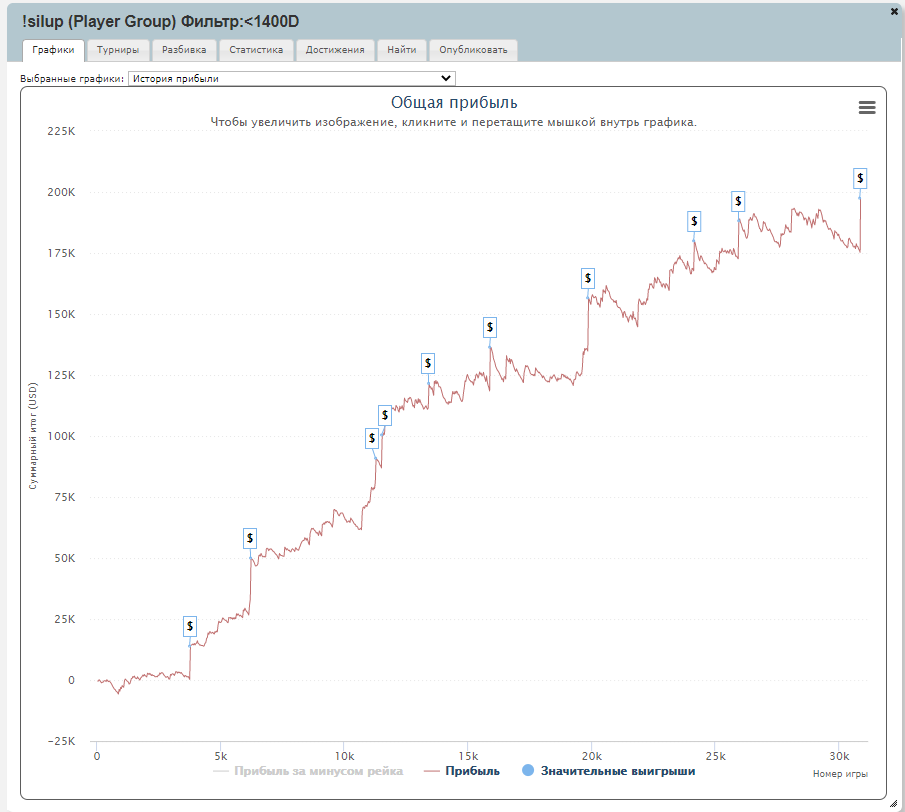The height and width of the screenshot is (812, 905).
Task: Click the 'Найти' tab button
Action: tap(402, 50)
